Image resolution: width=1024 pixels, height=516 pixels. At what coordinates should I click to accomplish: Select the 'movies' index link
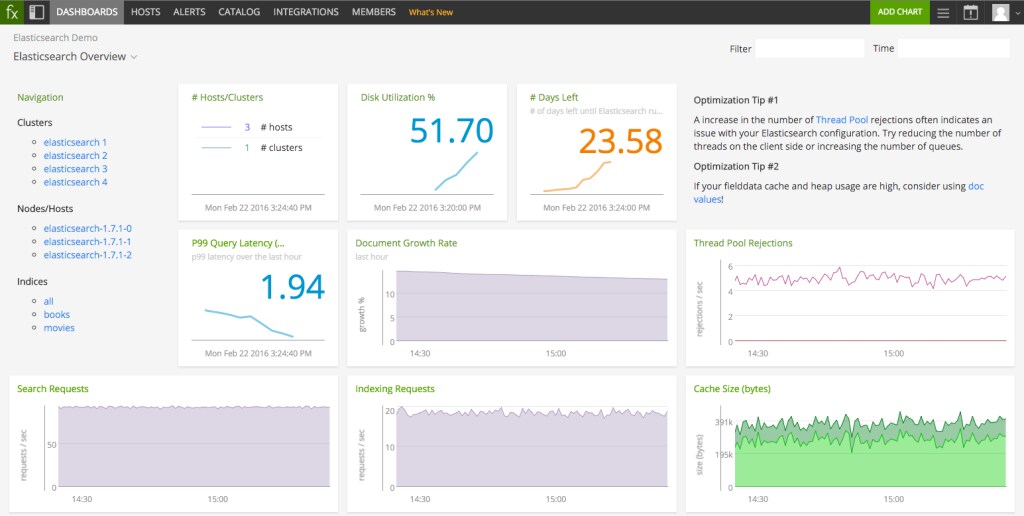(59, 328)
